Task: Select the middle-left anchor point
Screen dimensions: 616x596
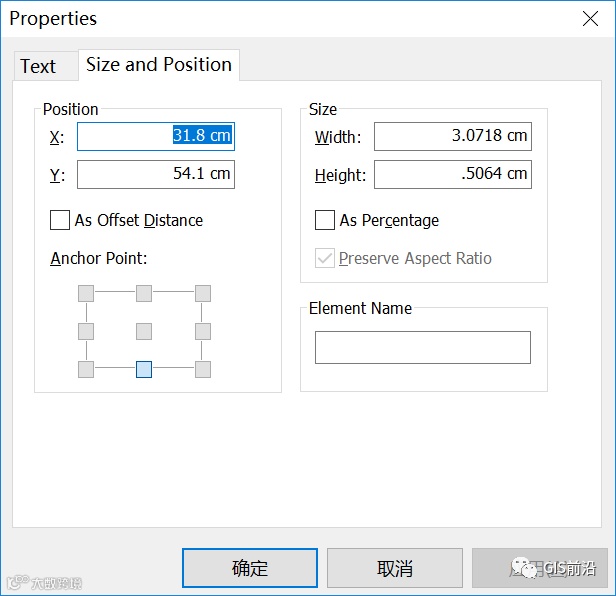Action: click(86, 331)
